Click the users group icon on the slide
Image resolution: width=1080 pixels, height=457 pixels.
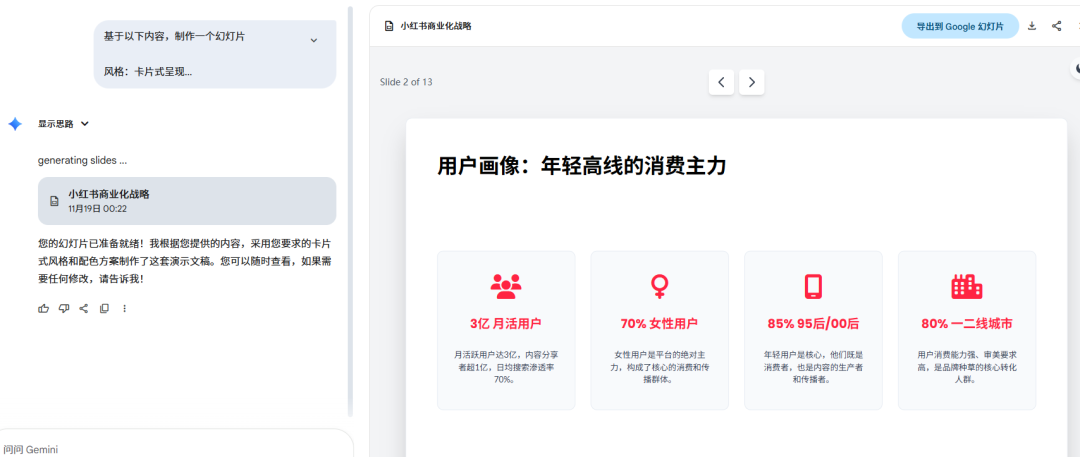506,286
